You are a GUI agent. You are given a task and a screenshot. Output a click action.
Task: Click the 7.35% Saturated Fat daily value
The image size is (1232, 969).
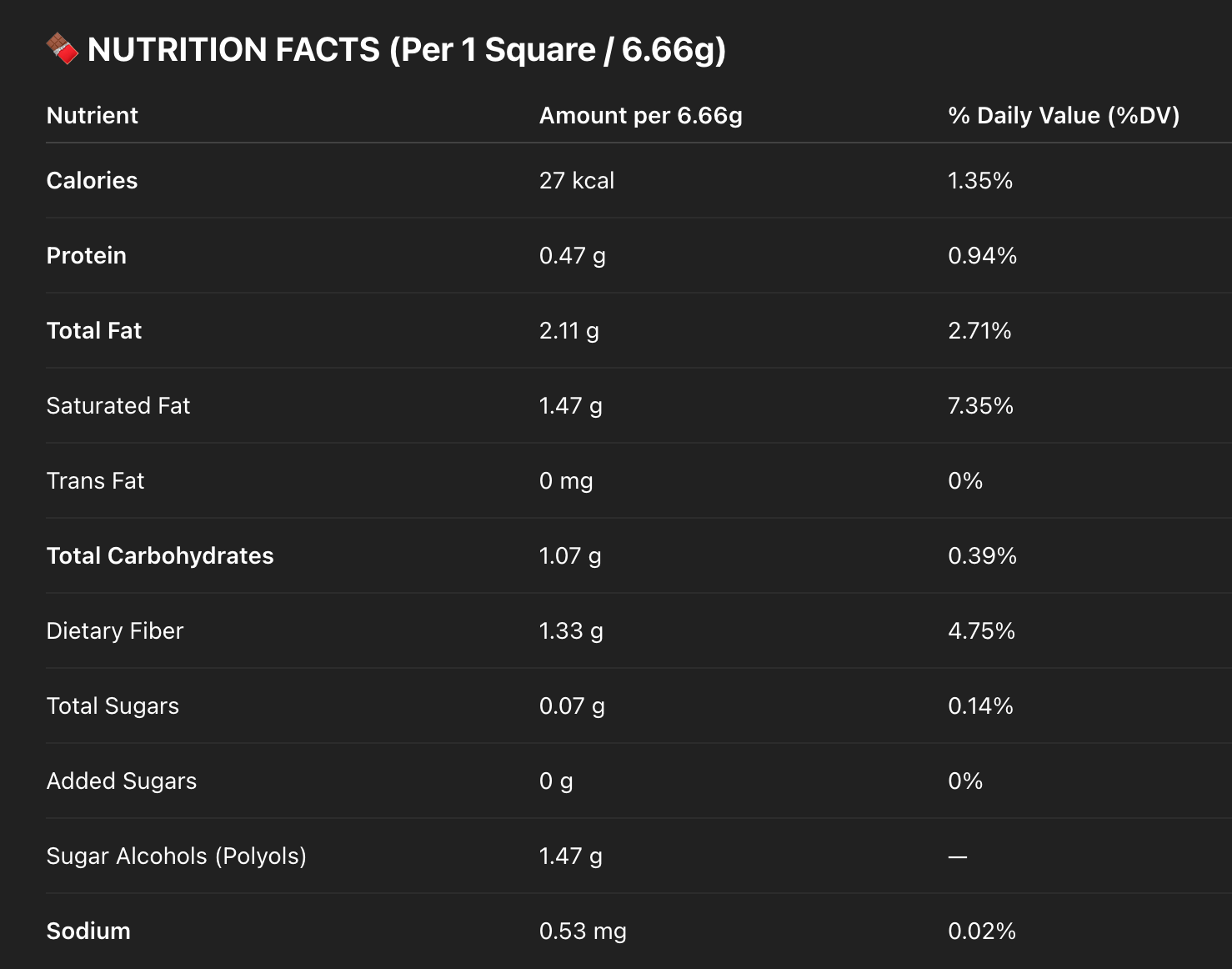point(980,405)
